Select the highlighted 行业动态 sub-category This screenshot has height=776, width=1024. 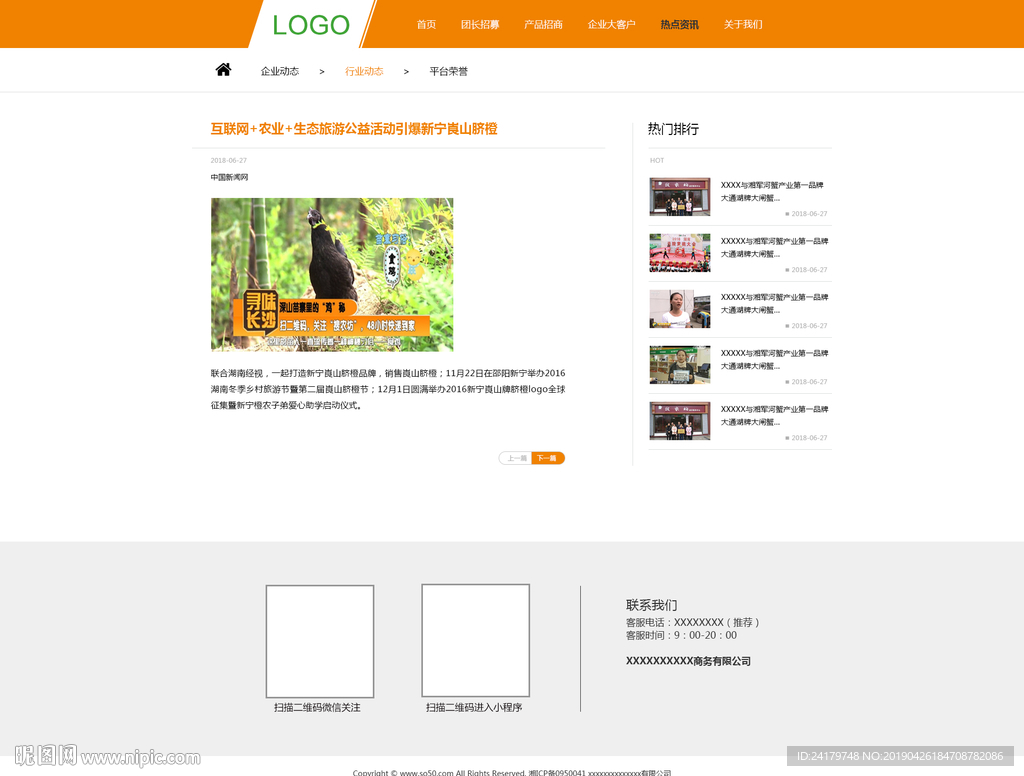[364, 71]
